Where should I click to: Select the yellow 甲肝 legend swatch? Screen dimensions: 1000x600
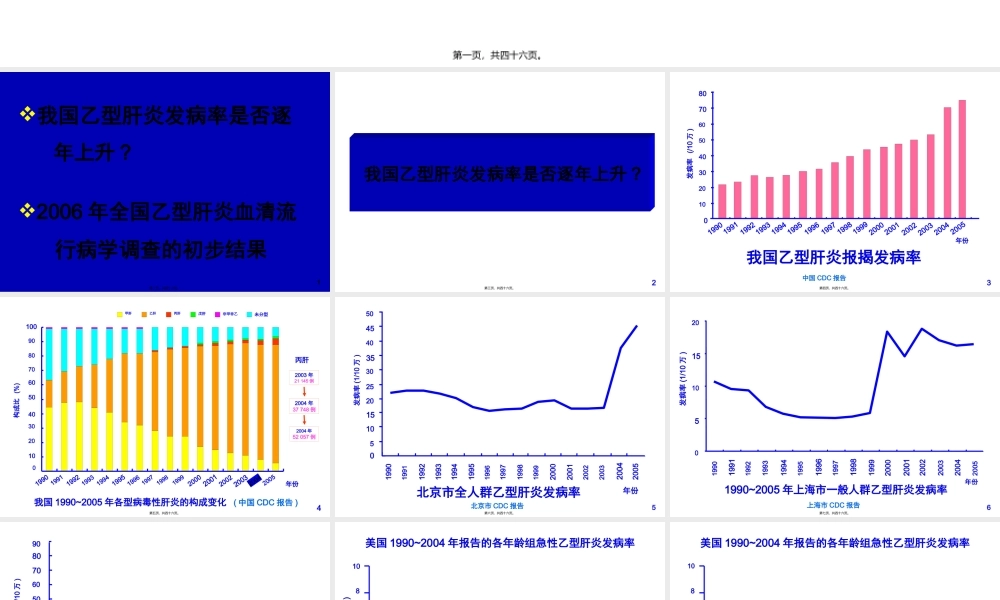[x=119, y=315]
